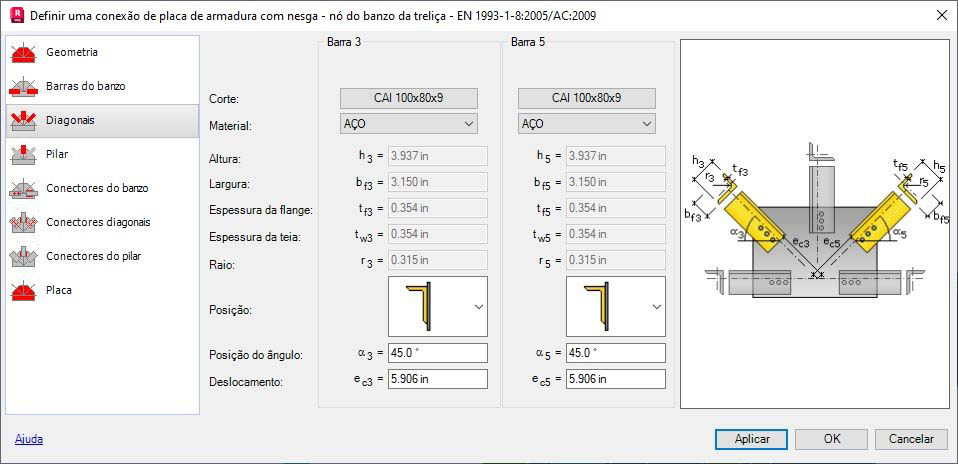Click the Diagonais section icon
Viewport: 958px width, 464px height.
pyautogui.click(x=24, y=120)
